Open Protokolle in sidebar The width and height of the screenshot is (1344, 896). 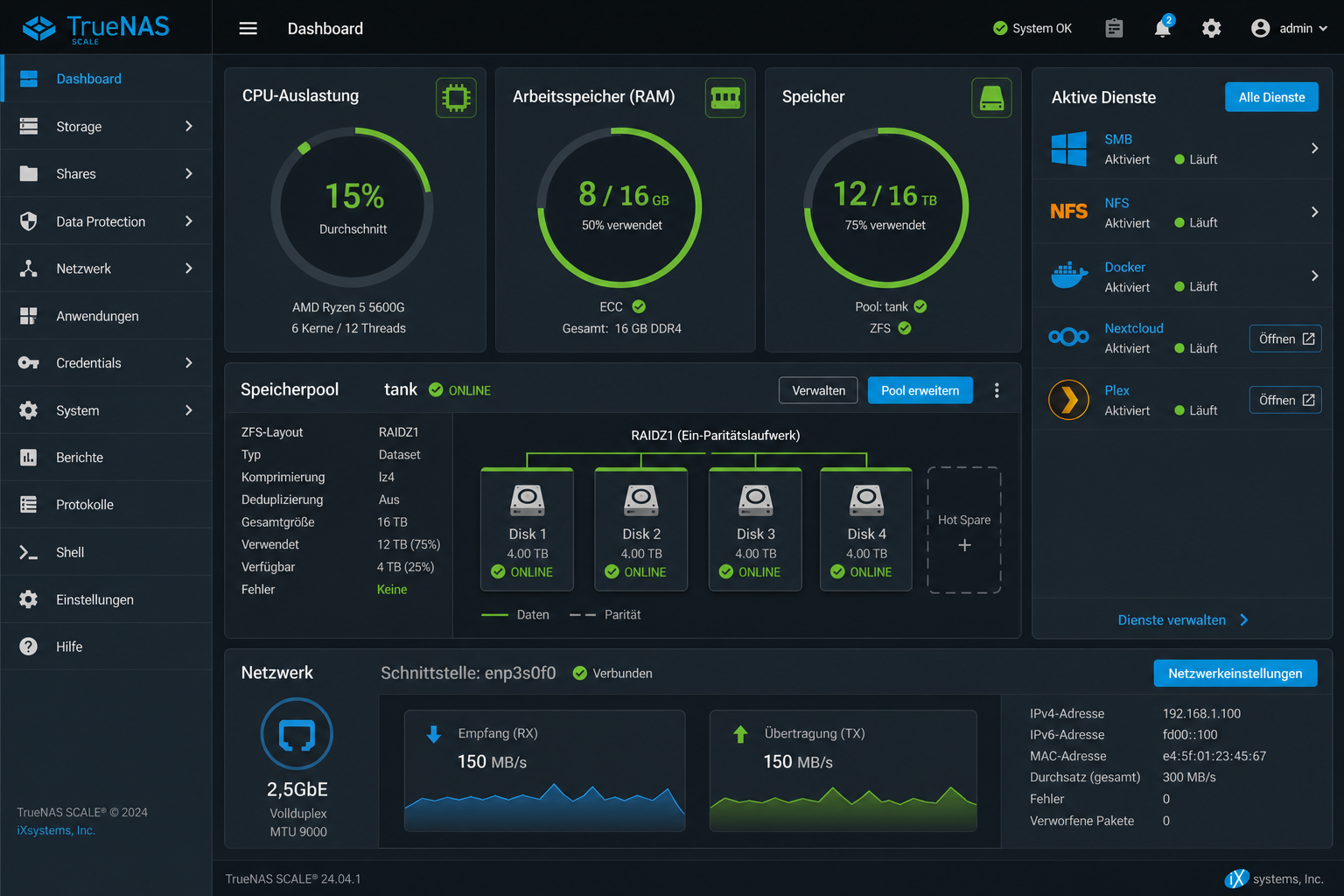pyautogui.click(x=107, y=505)
